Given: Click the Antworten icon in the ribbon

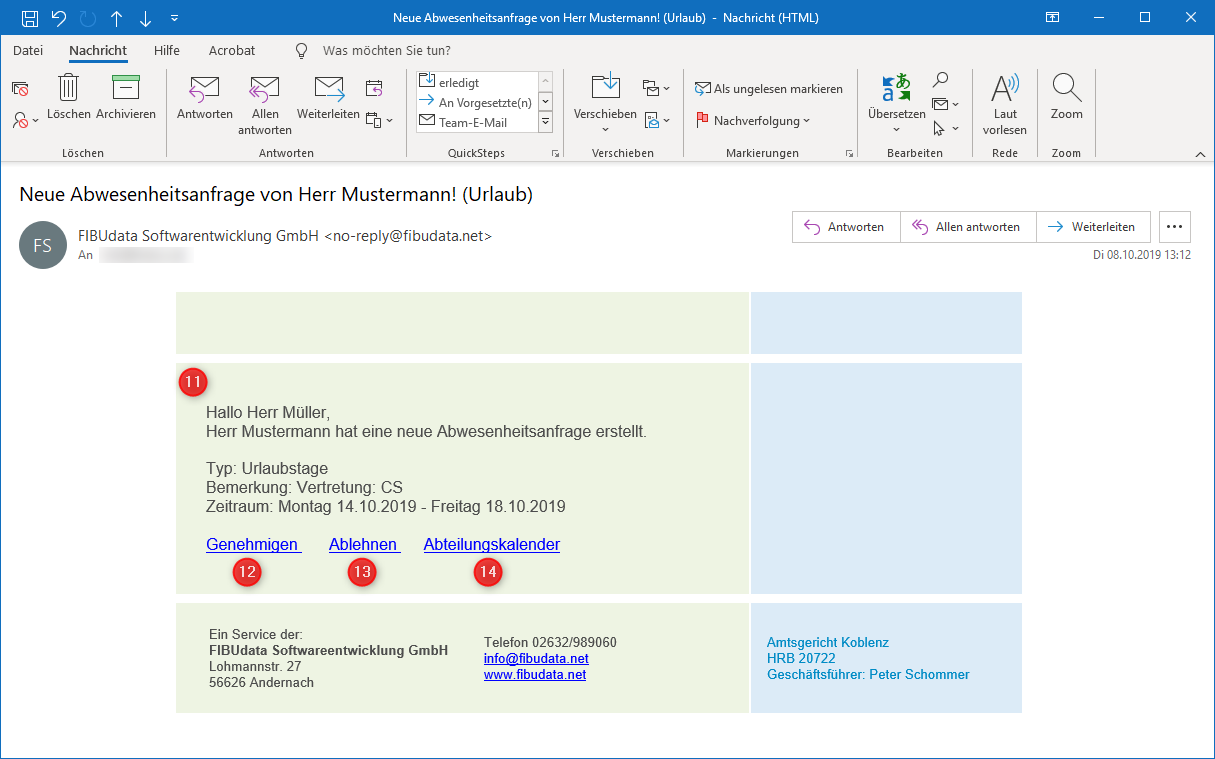Looking at the screenshot, I should pos(204,90).
